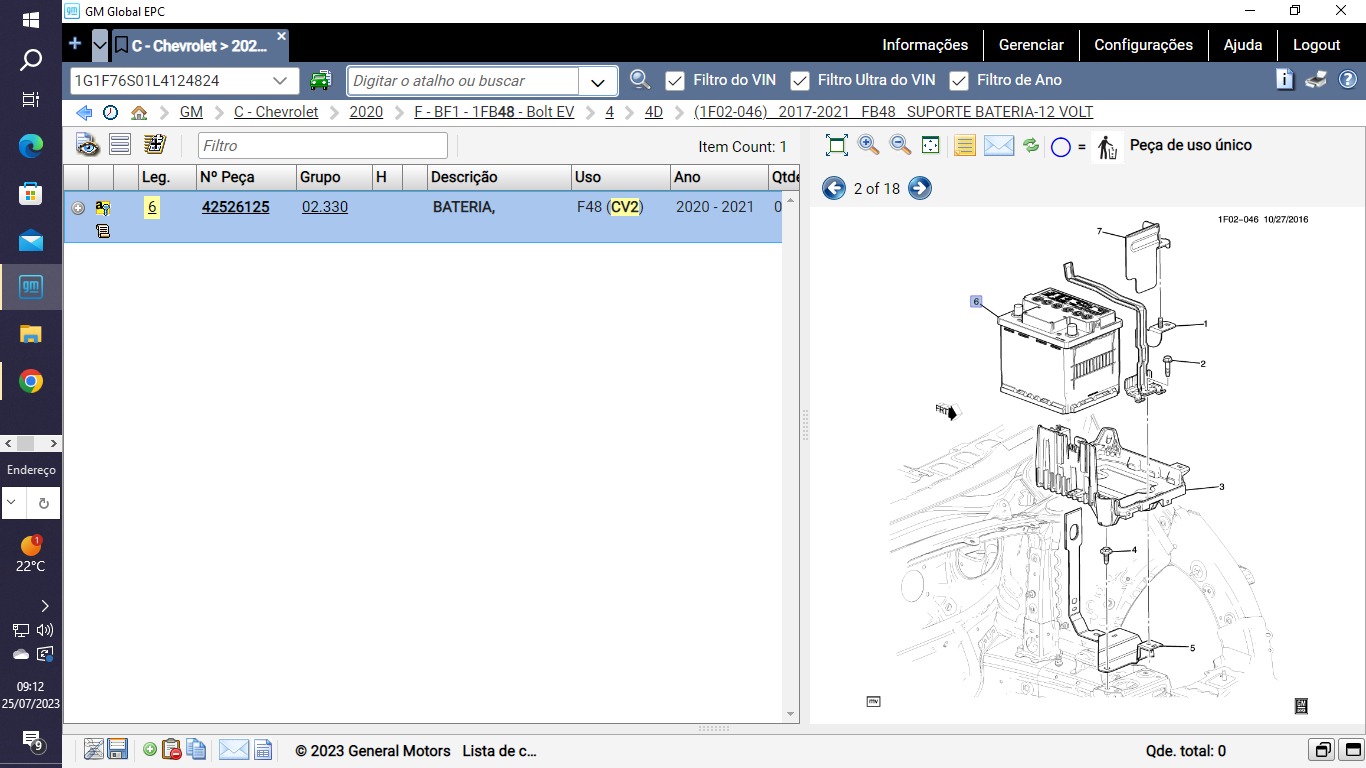
Task: Navigate to GM breadcrumb link
Action: 191,112
